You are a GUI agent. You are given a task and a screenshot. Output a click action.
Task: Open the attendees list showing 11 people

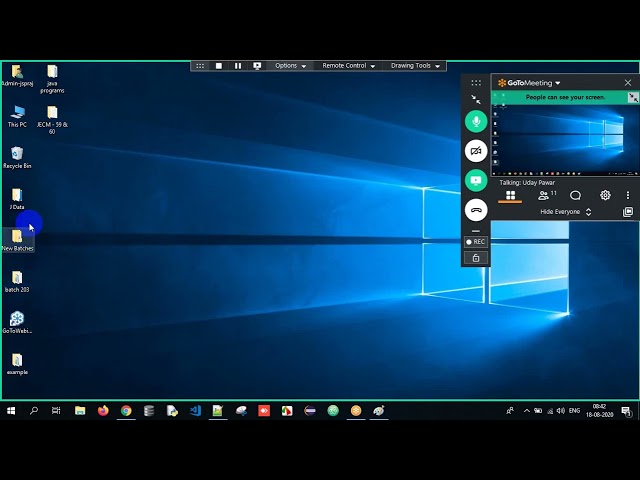[x=547, y=196]
